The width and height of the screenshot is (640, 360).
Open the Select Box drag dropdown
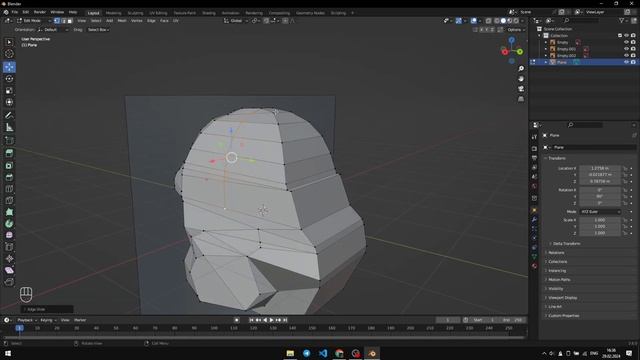point(98,30)
